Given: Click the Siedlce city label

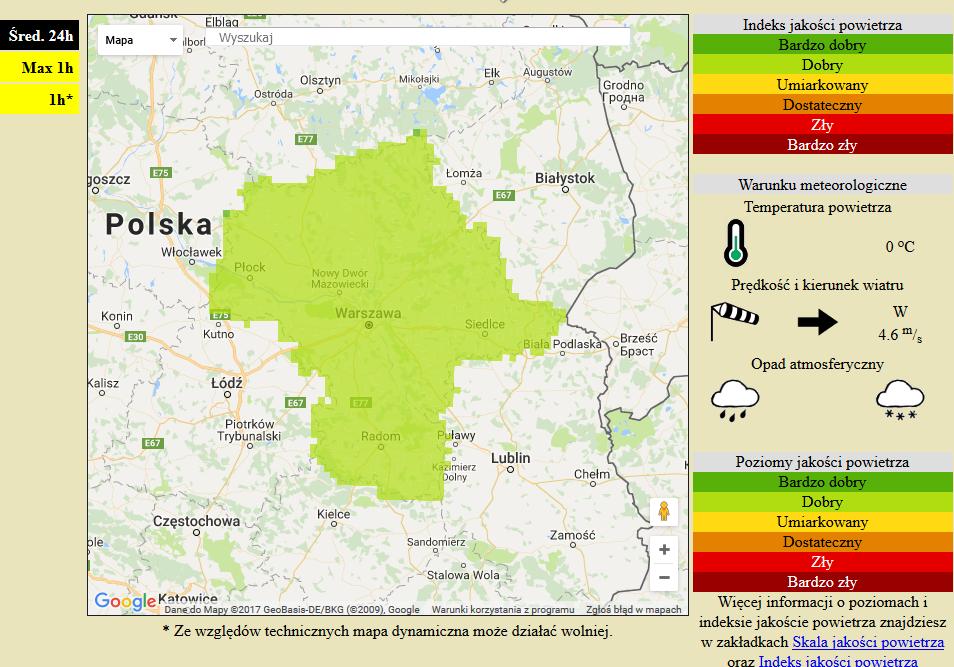Looking at the screenshot, I should click(x=484, y=324).
